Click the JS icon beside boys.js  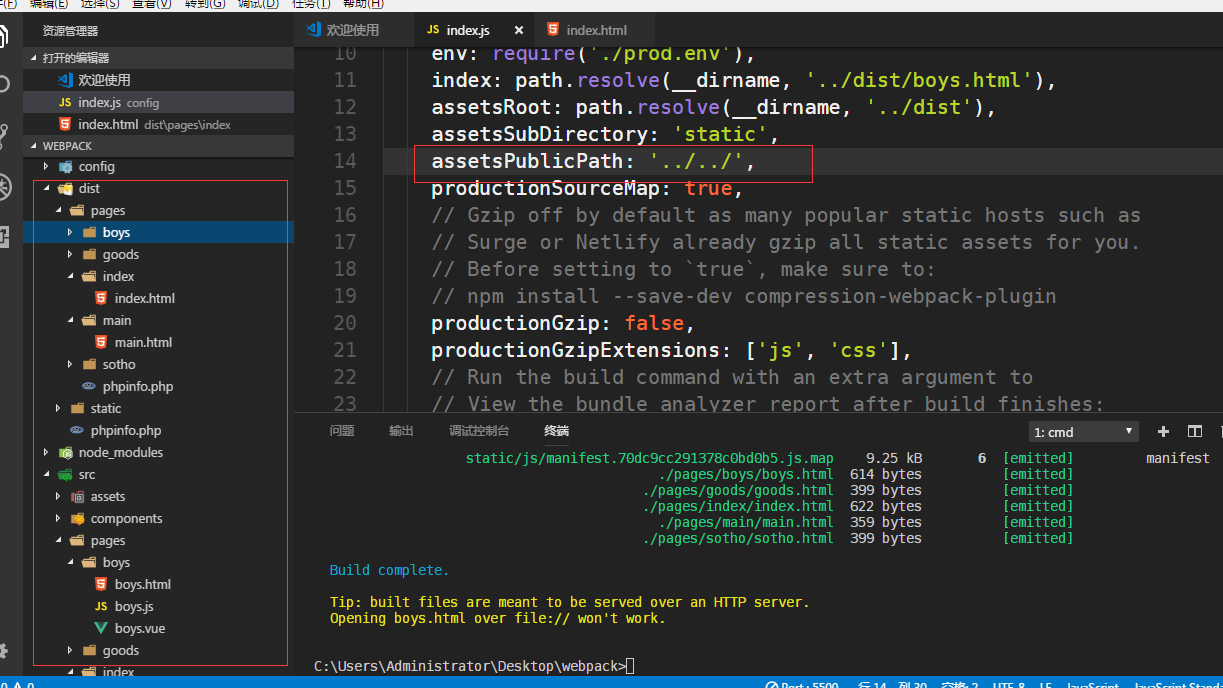[x=101, y=607]
